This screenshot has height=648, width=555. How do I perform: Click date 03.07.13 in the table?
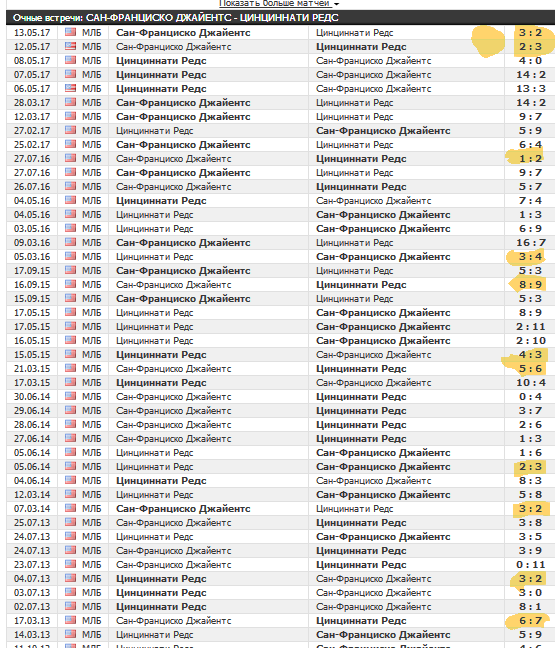pyautogui.click(x=32, y=593)
